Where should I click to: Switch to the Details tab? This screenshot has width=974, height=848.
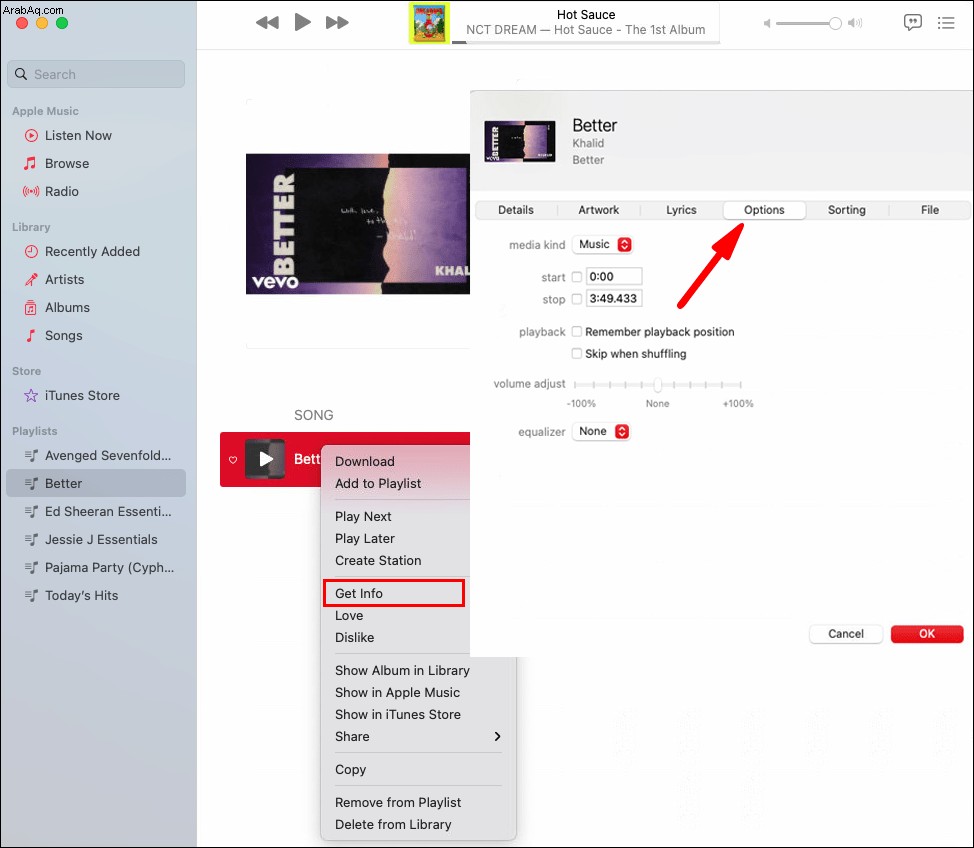[516, 210]
